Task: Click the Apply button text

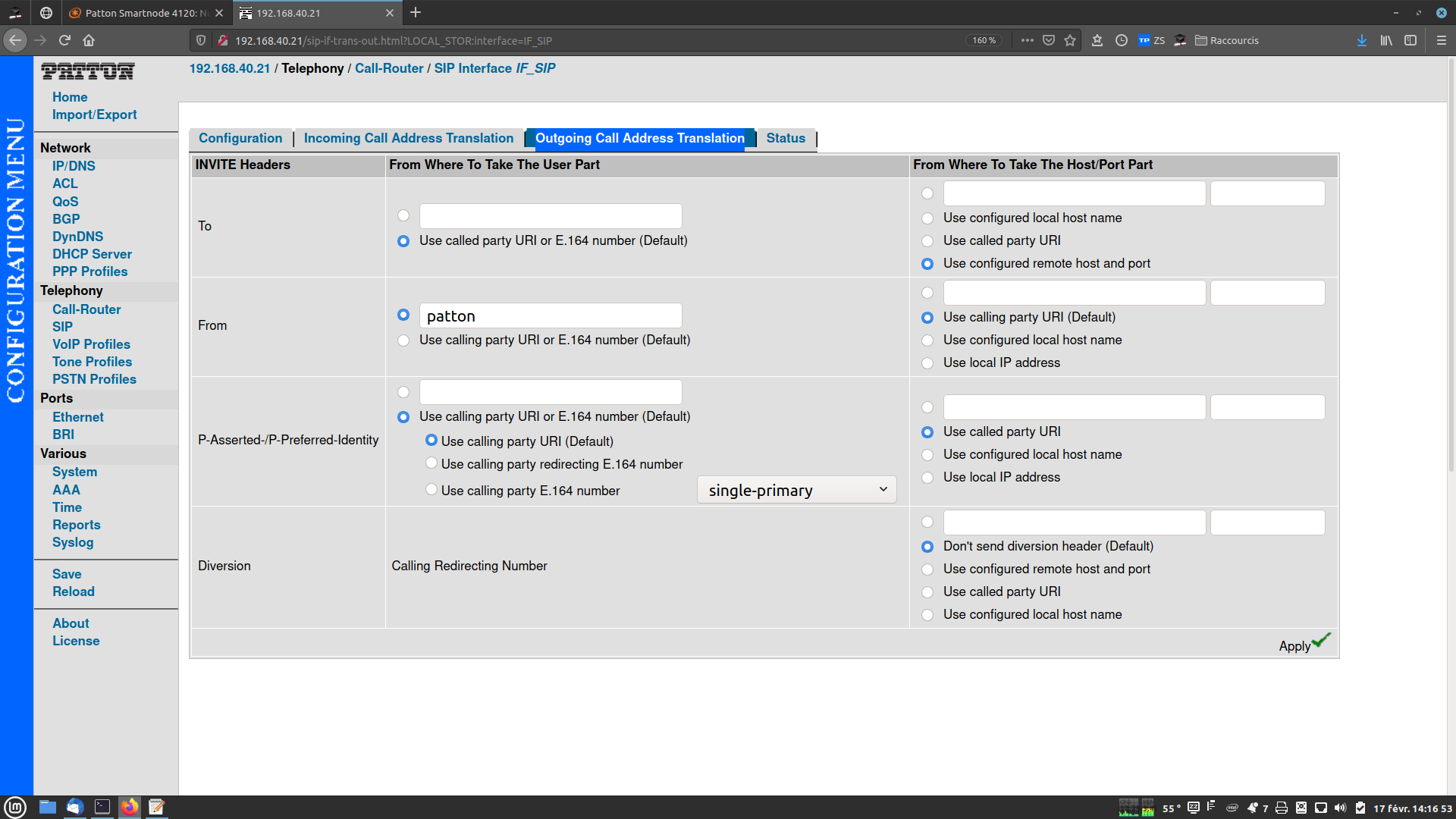Action: pyautogui.click(x=1294, y=646)
